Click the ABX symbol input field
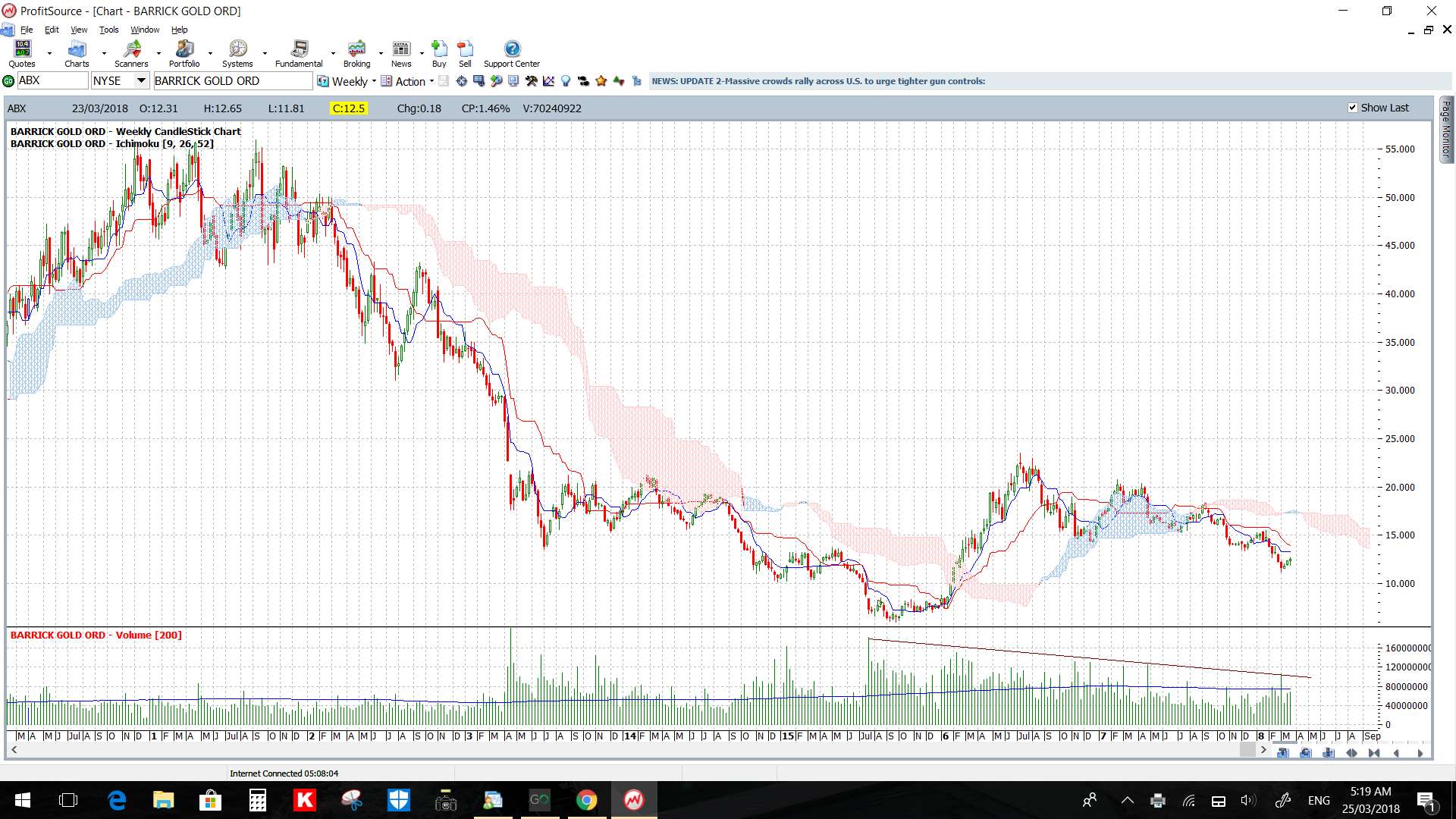The width and height of the screenshot is (1456, 819). click(x=52, y=81)
